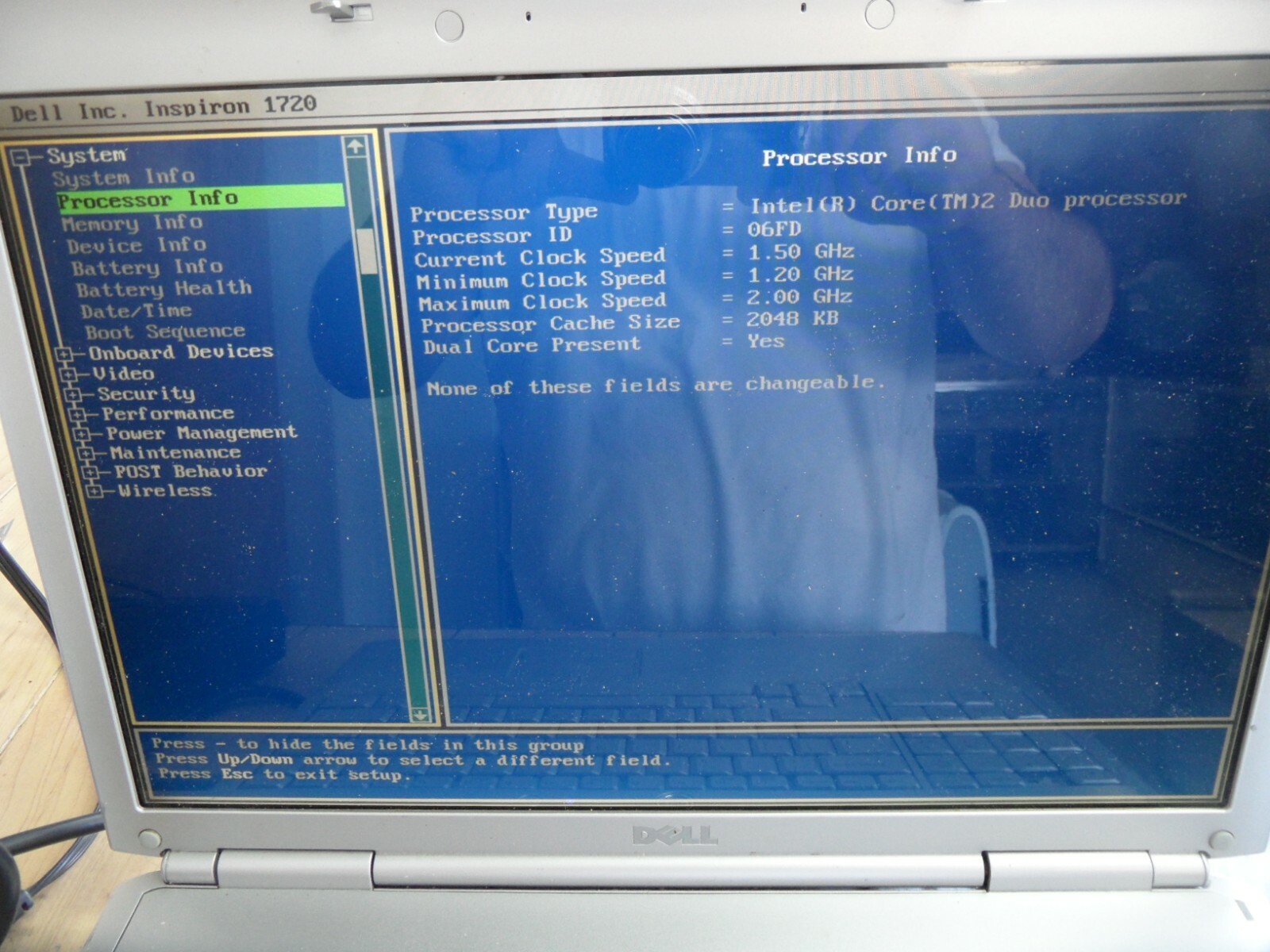Open Device Info page
Viewport: 1270px width, 952px height.
(x=137, y=245)
